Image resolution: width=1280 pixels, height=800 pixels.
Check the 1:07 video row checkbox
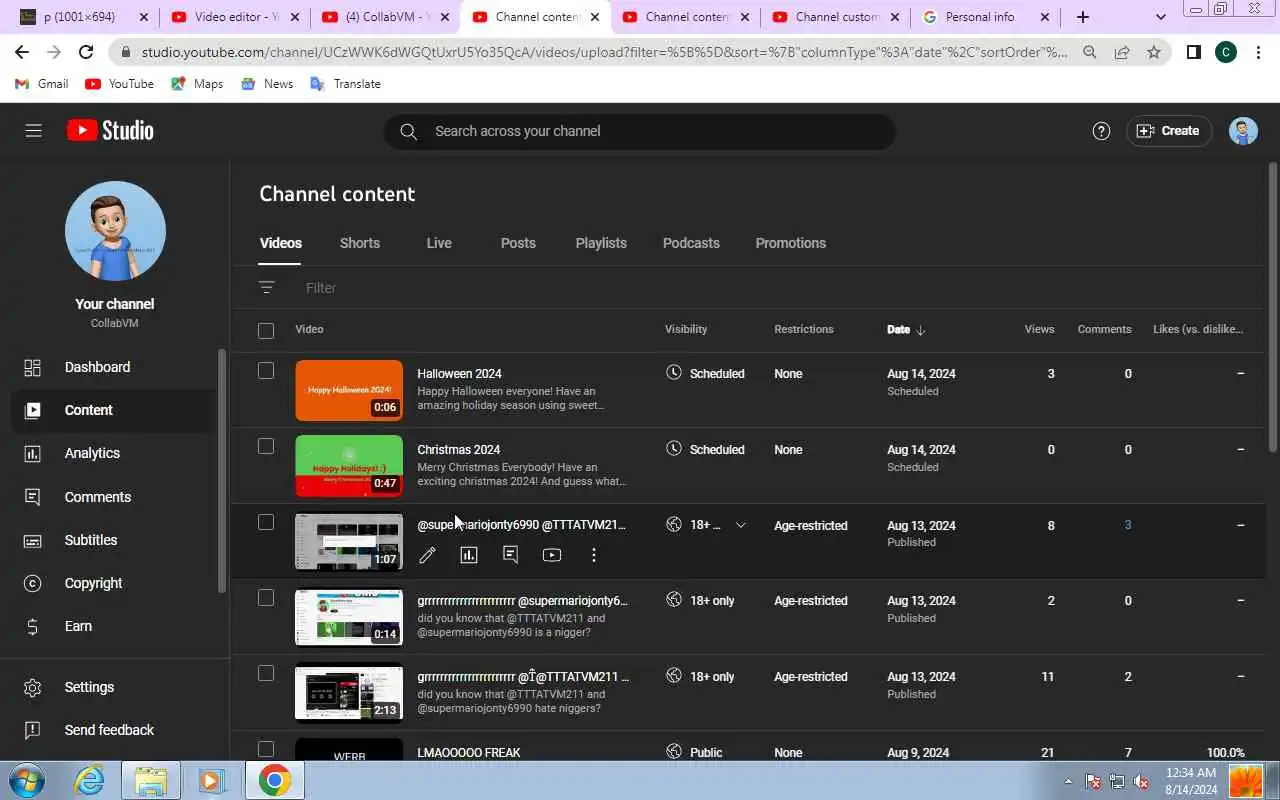pos(266,522)
